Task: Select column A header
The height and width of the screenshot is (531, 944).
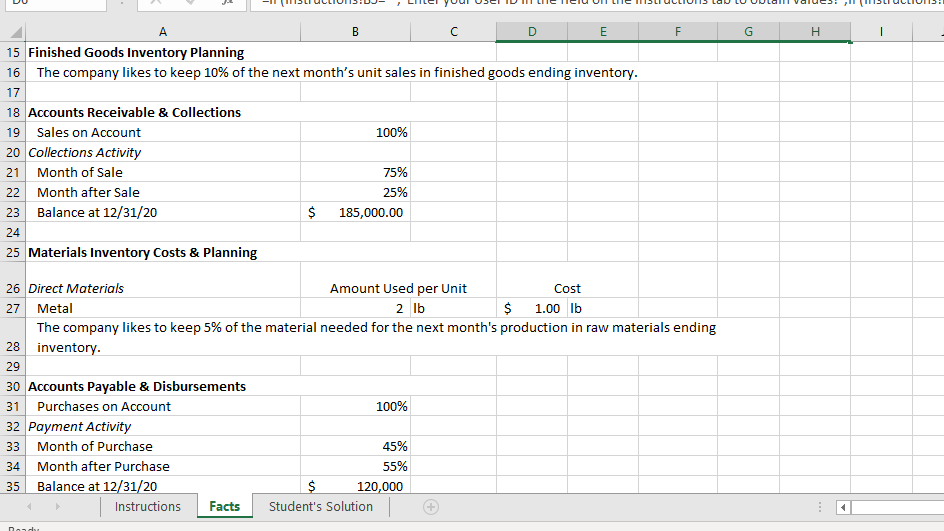Action: (x=163, y=32)
